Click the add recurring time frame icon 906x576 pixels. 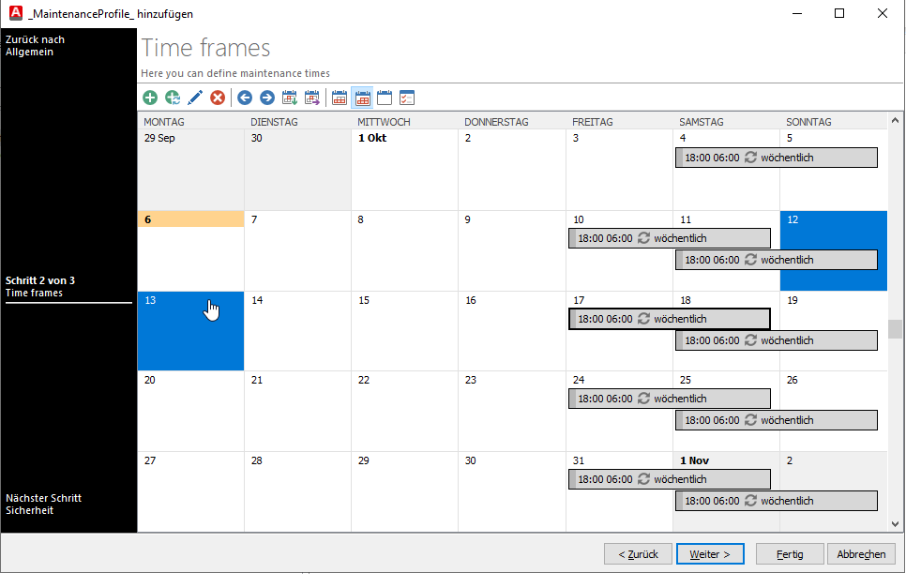(172, 98)
